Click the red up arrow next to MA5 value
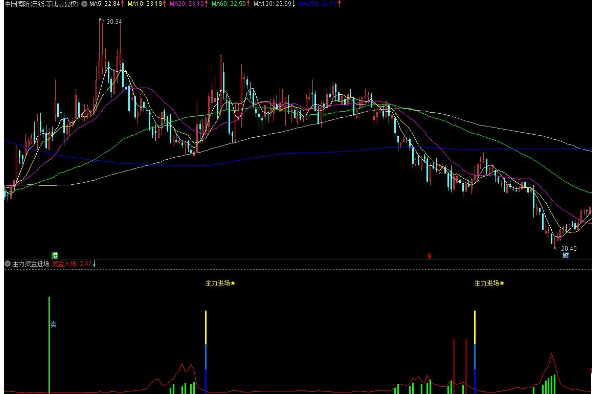592x394 pixels. 122,4
